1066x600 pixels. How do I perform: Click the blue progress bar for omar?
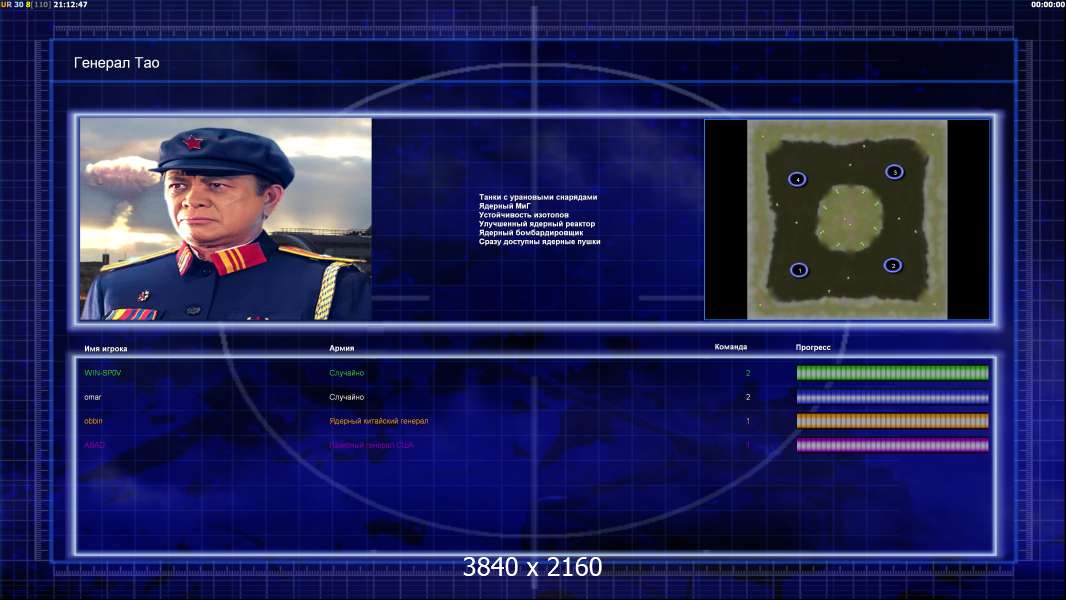[893, 397]
